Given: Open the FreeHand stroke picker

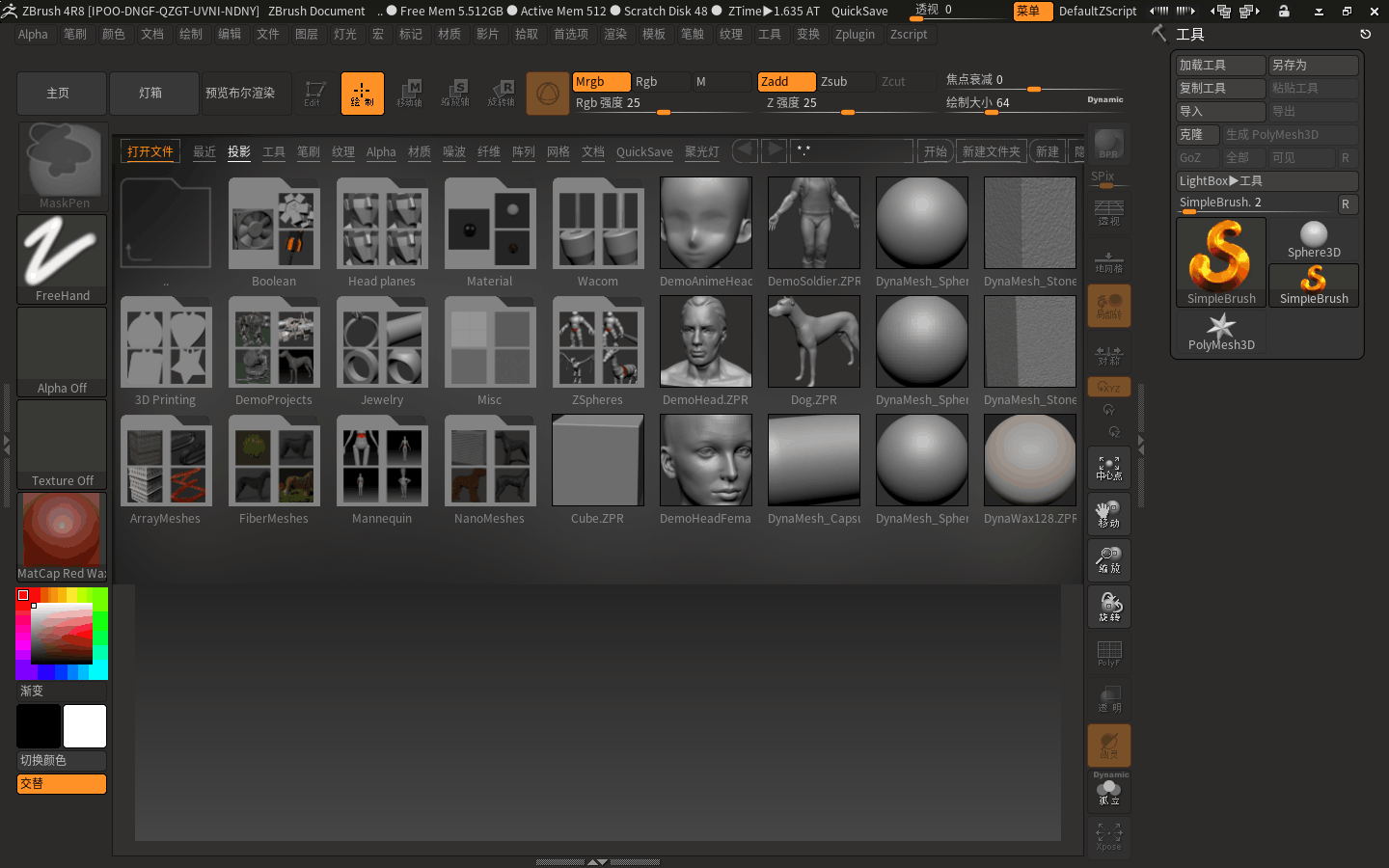Looking at the screenshot, I should 63,258.
